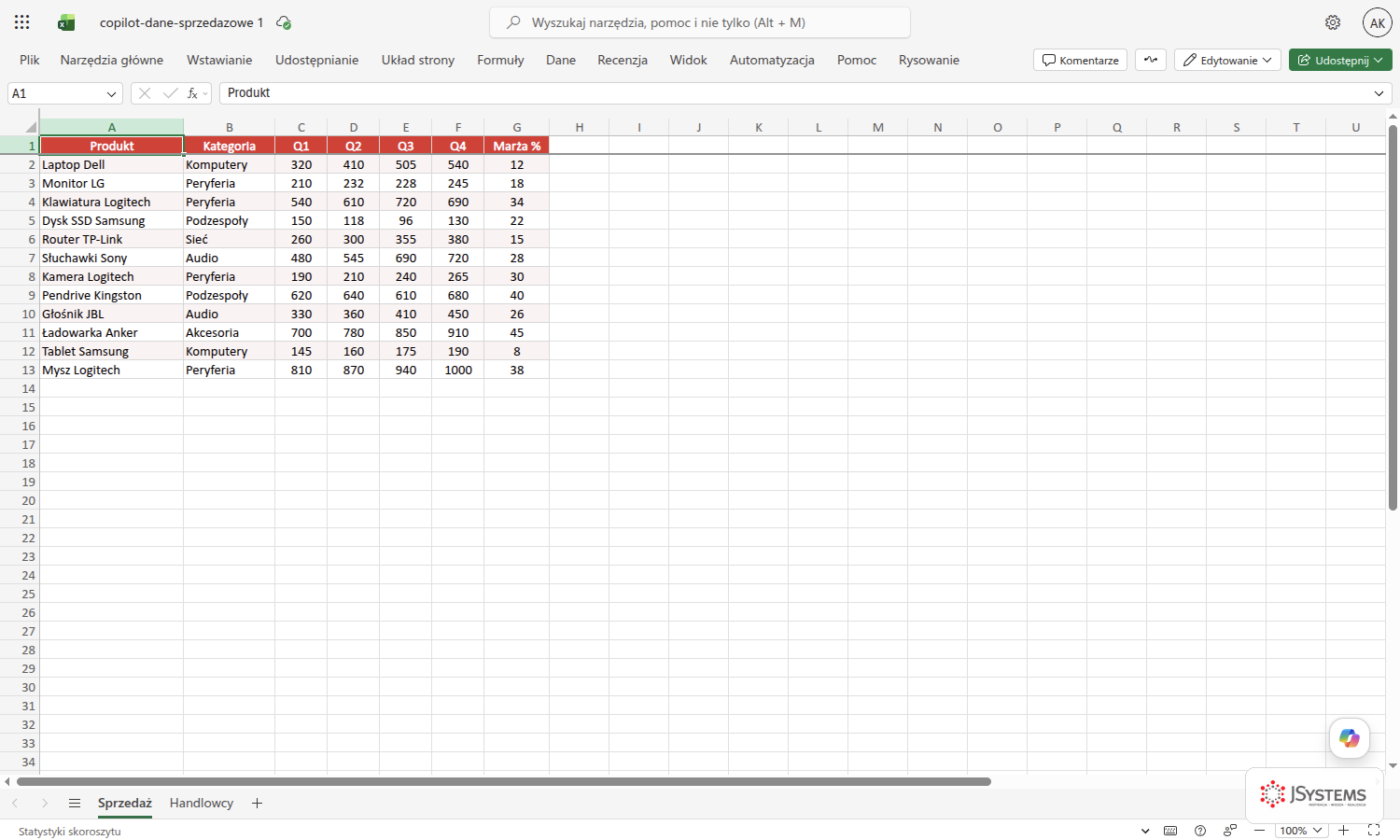Select all cells with corner triangle
The image size is (1400, 840).
click(x=31, y=127)
